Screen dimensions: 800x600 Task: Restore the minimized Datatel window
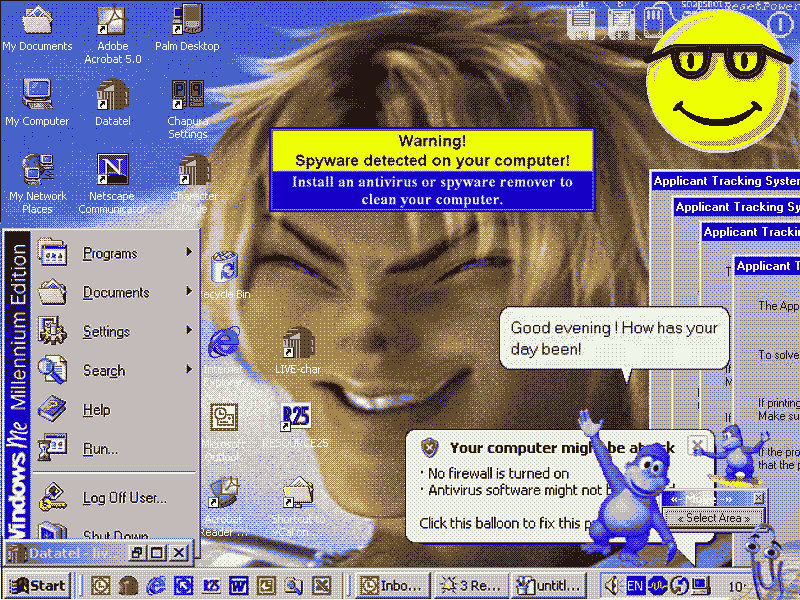(136, 553)
